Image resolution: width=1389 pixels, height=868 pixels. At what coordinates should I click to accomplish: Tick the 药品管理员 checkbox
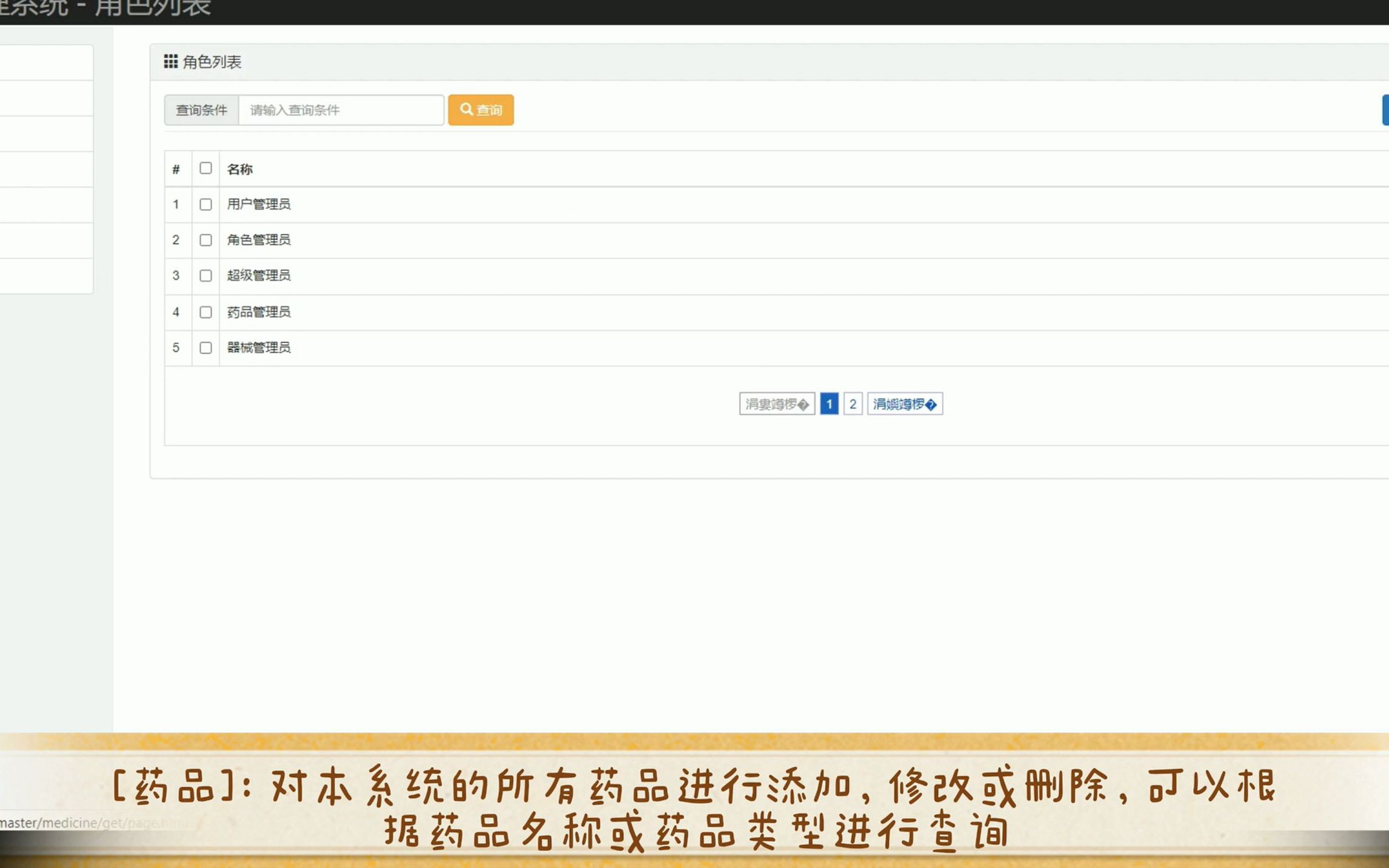(x=206, y=312)
